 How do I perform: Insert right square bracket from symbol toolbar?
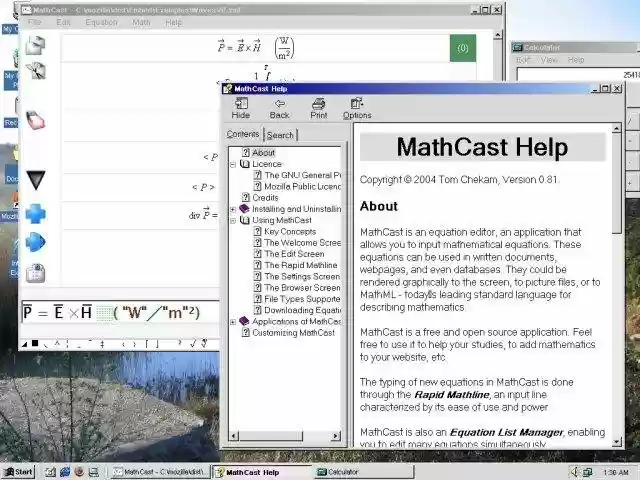pos(157,344)
